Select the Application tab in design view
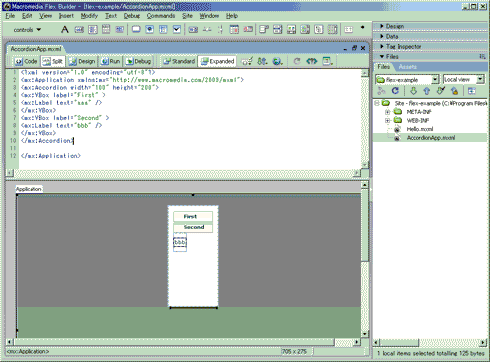This screenshot has height=362, width=490. click(29, 189)
